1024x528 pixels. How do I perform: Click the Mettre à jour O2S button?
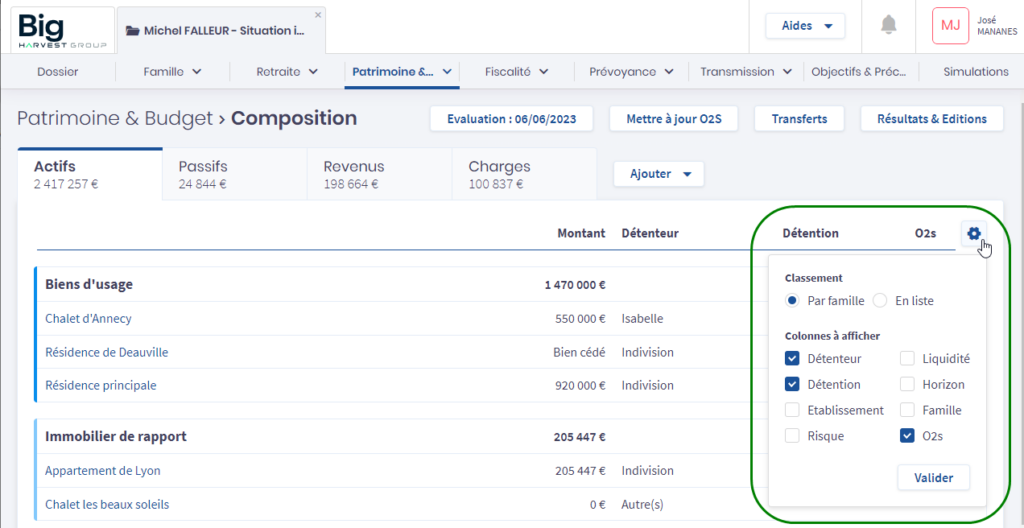pos(674,119)
